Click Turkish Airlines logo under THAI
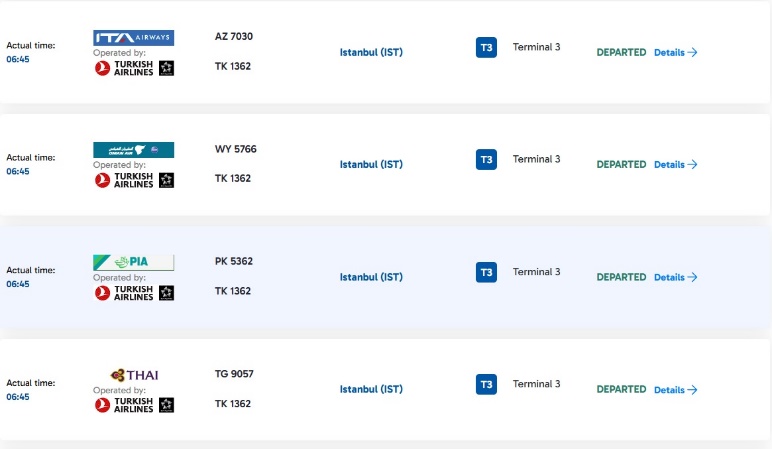Viewport: 772px width, 449px height. click(133, 405)
